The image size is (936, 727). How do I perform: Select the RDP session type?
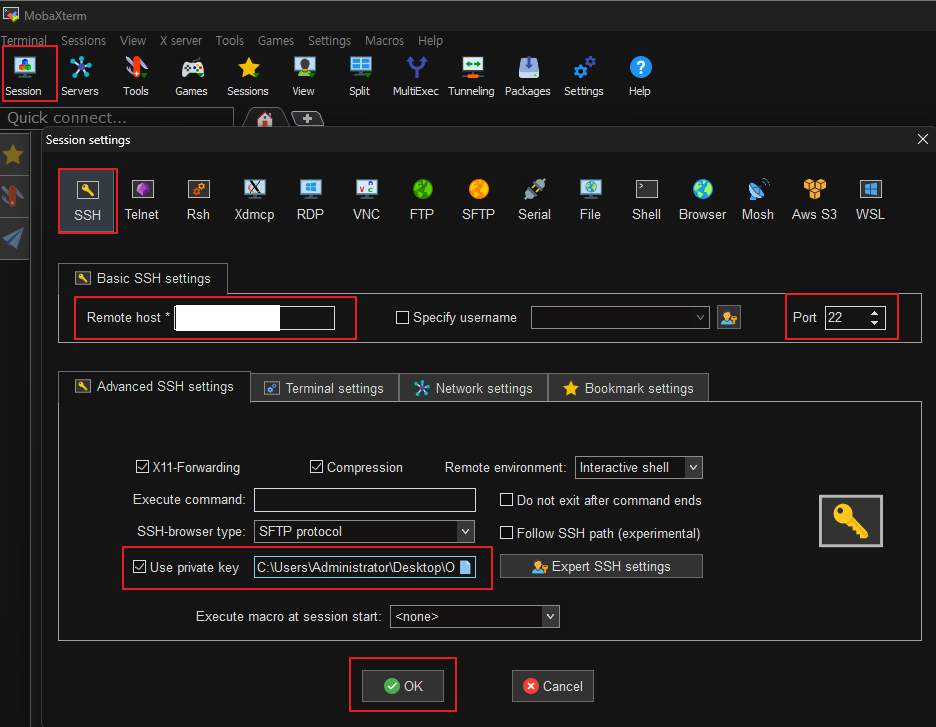310,201
